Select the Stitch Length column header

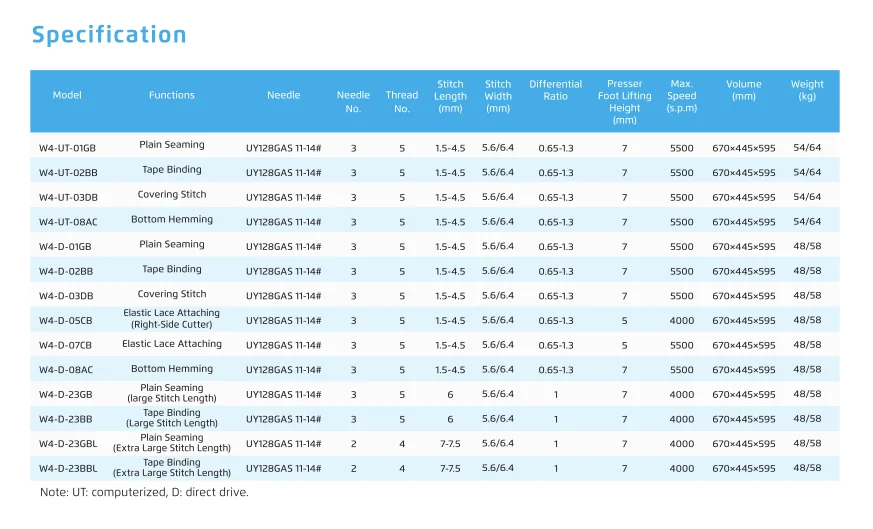[x=450, y=96]
